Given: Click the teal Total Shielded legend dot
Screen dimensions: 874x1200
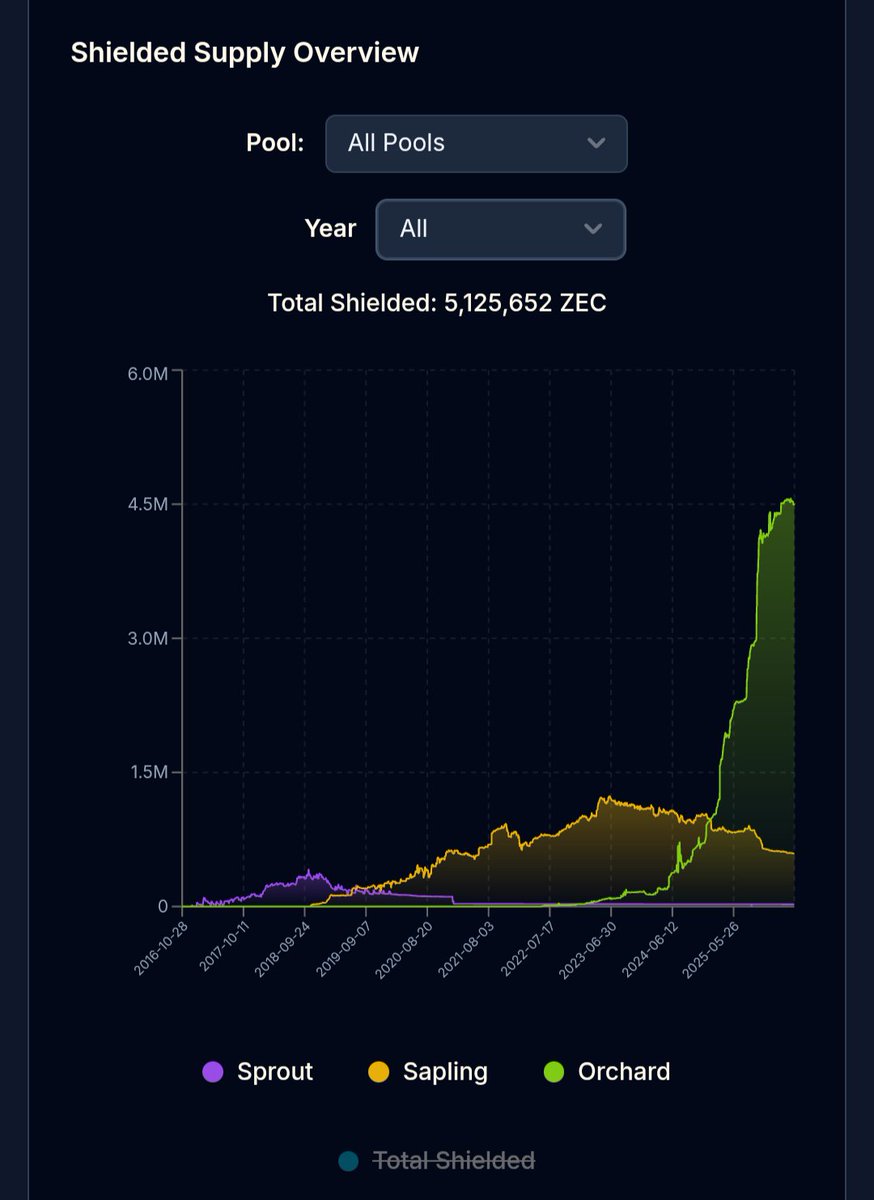Looking at the screenshot, I should [x=348, y=1161].
